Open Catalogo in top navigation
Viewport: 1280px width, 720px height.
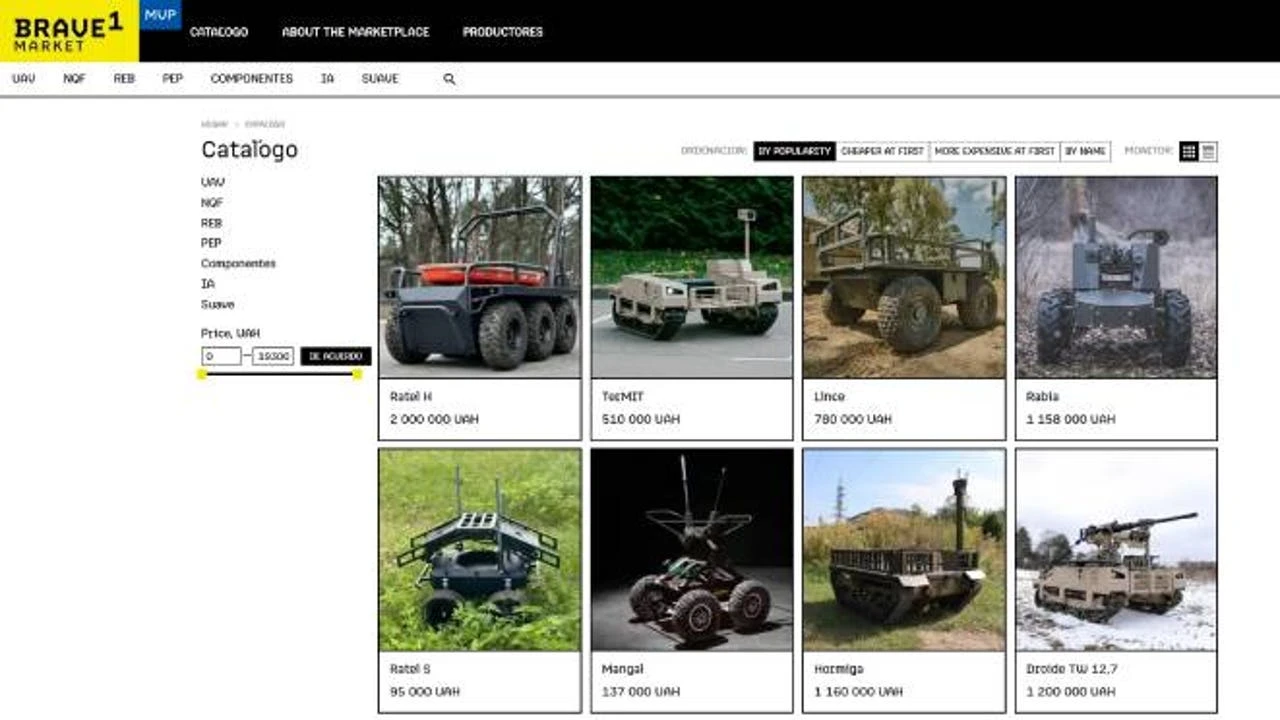(219, 32)
